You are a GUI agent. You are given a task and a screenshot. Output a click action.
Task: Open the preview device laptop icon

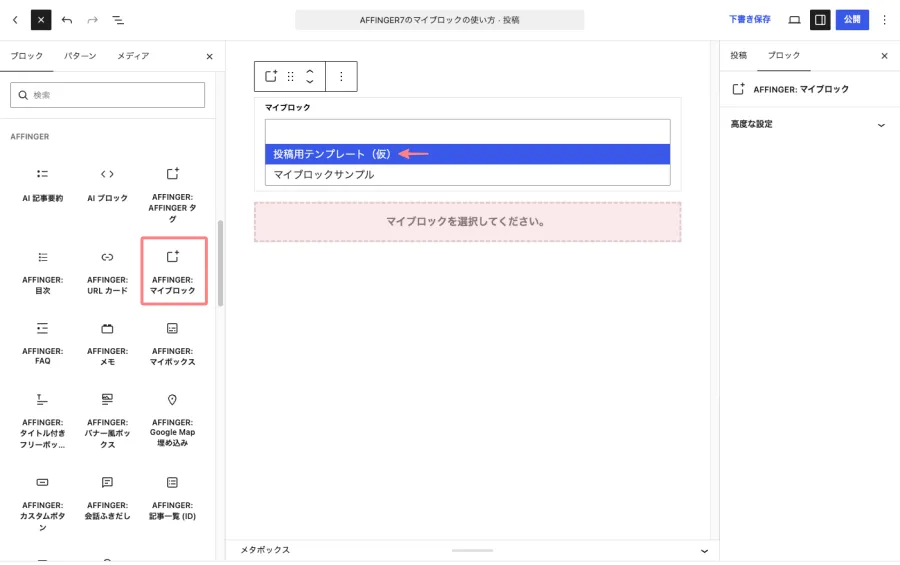click(x=794, y=20)
